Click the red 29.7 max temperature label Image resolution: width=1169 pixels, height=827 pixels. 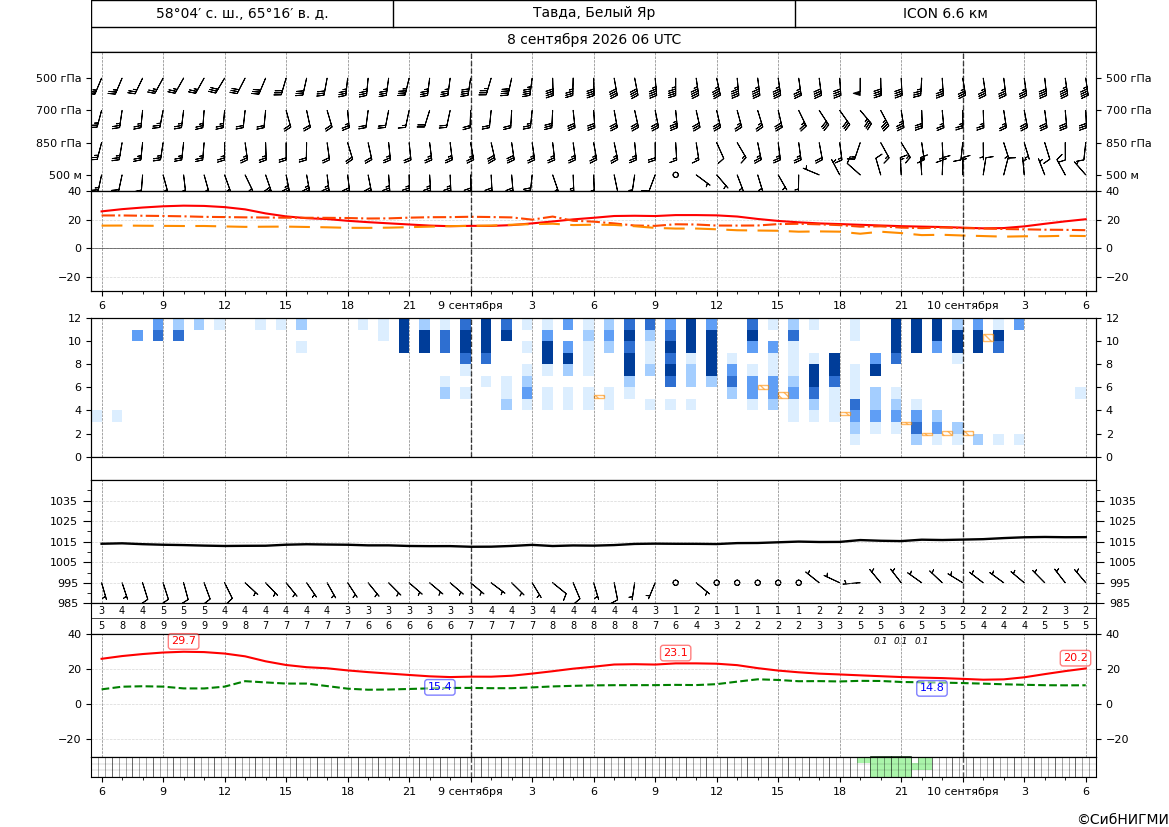[x=183, y=641]
